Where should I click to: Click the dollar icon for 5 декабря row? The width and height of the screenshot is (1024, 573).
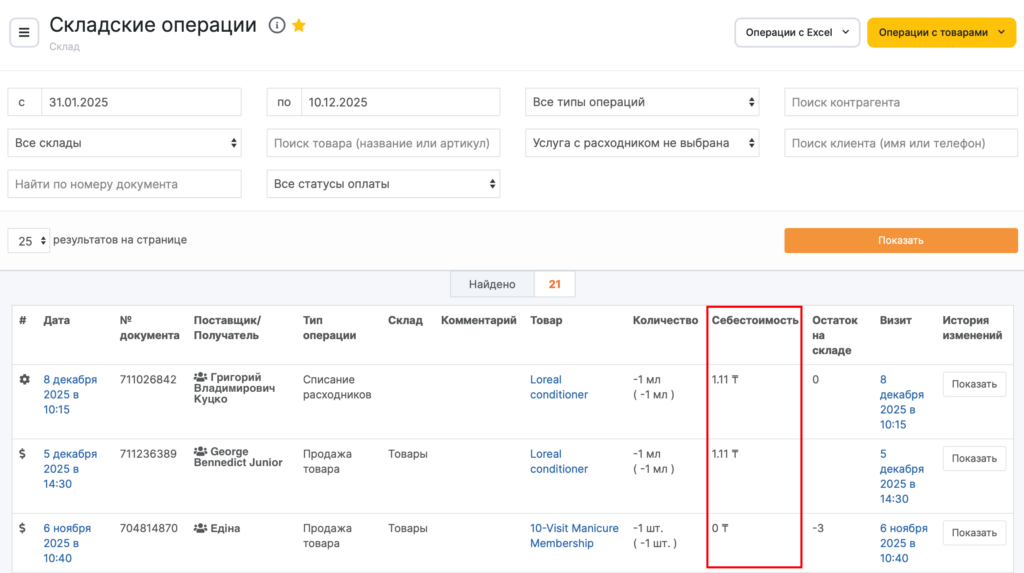tap(23, 454)
